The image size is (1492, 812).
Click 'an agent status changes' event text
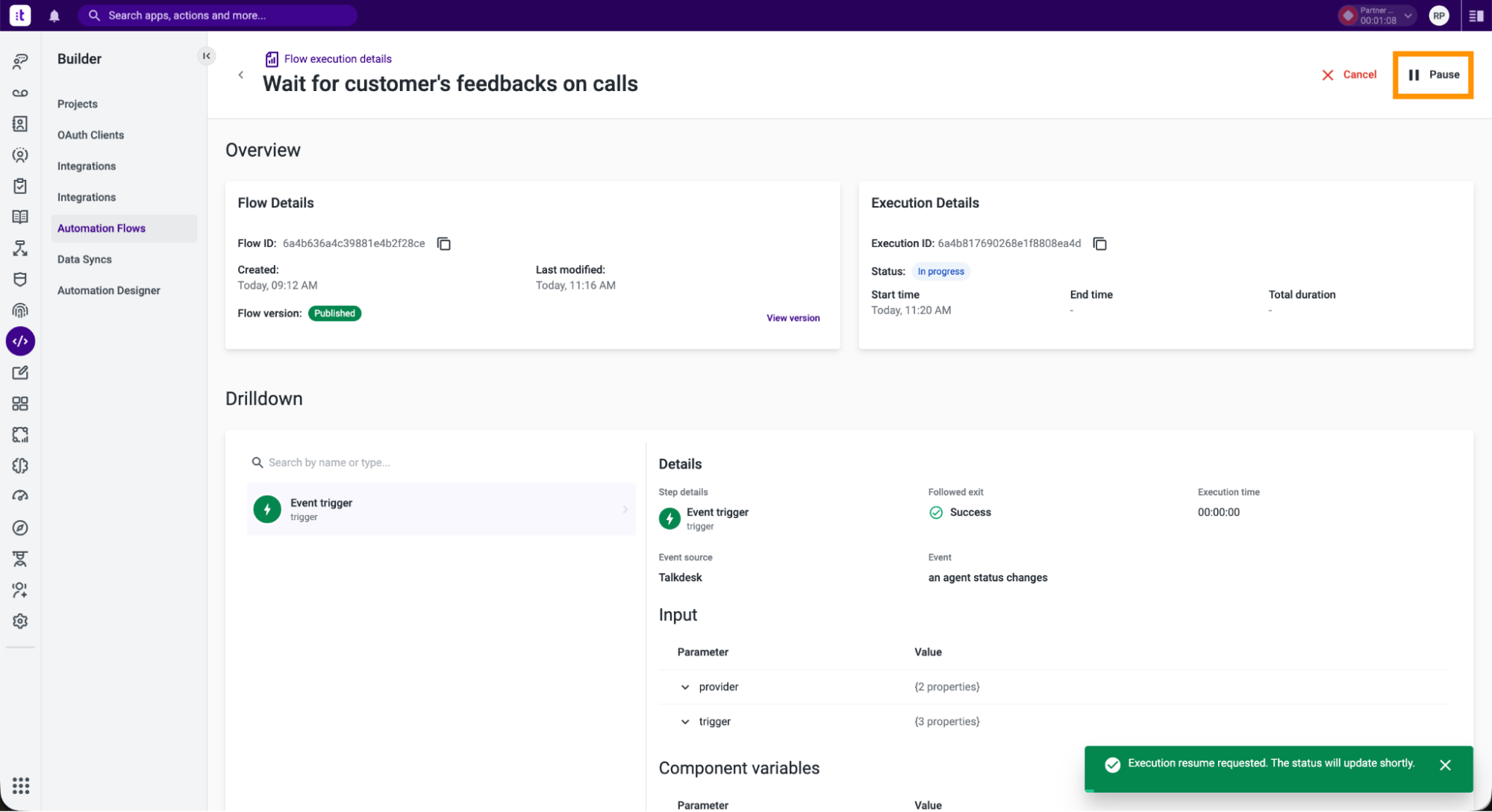click(x=987, y=578)
